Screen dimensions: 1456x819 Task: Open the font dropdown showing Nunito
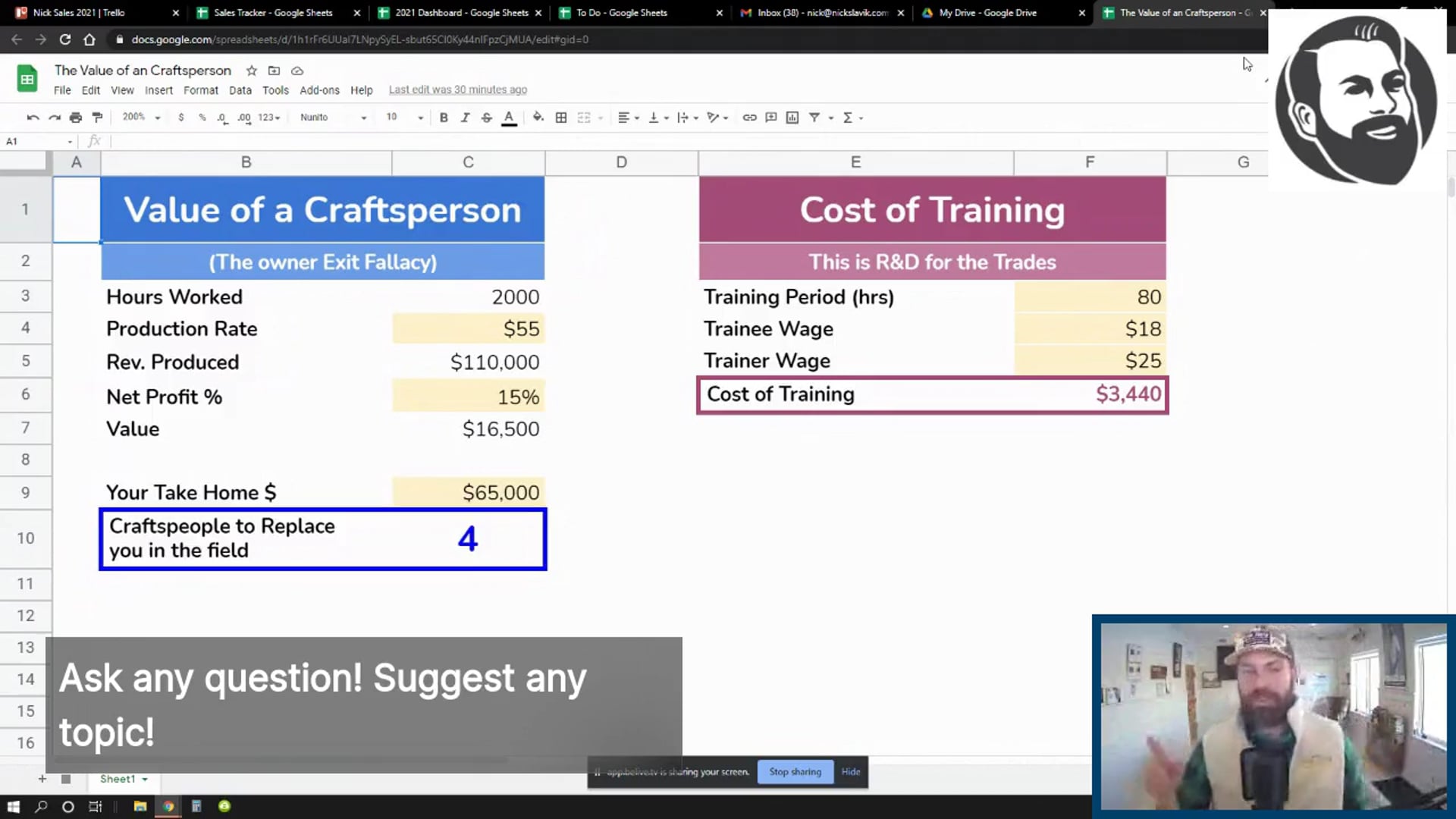pos(330,118)
